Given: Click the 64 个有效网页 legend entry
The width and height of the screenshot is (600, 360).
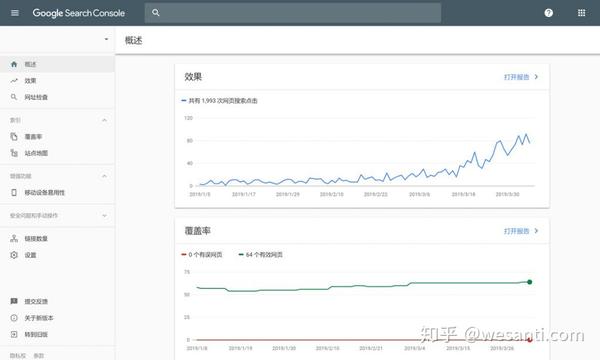Looking at the screenshot, I should click(260, 255).
